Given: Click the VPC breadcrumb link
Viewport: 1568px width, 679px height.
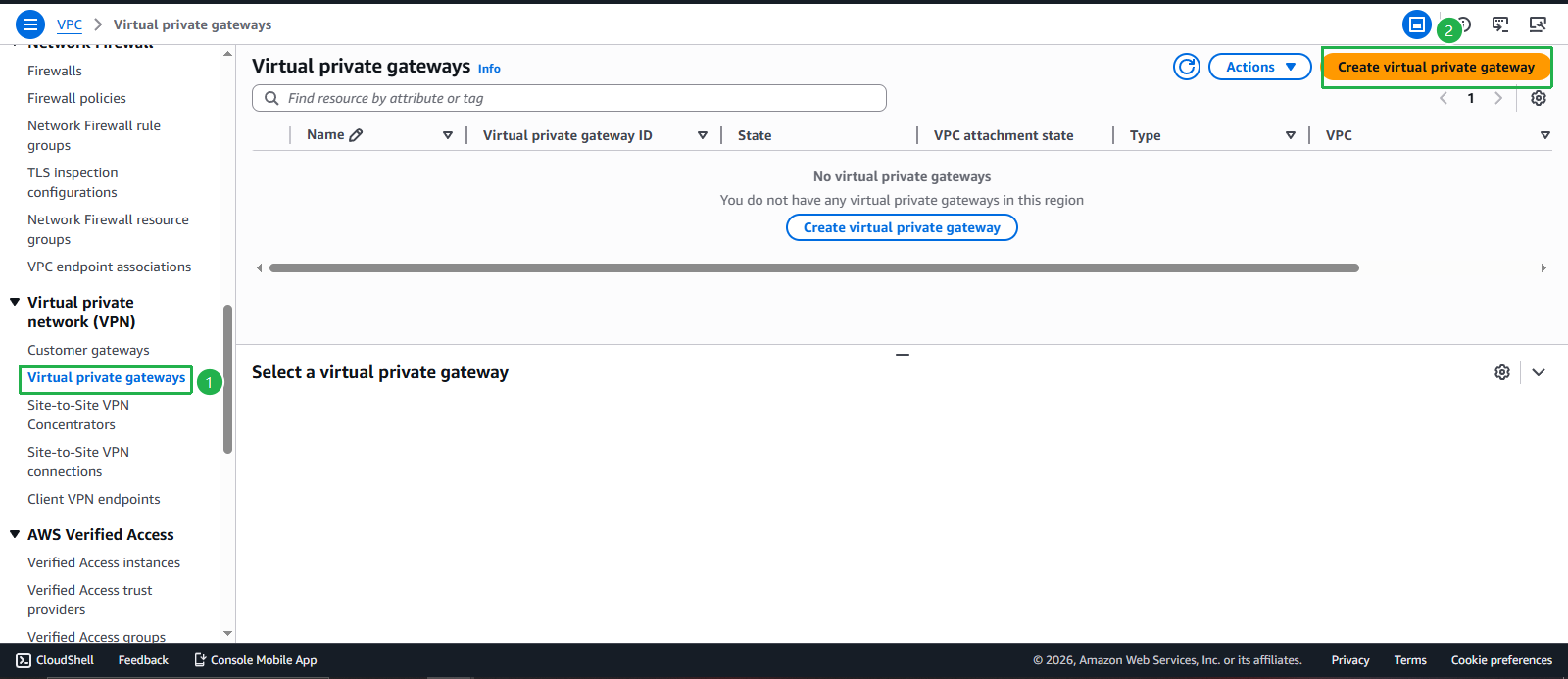Looking at the screenshot, I should 70,24.
